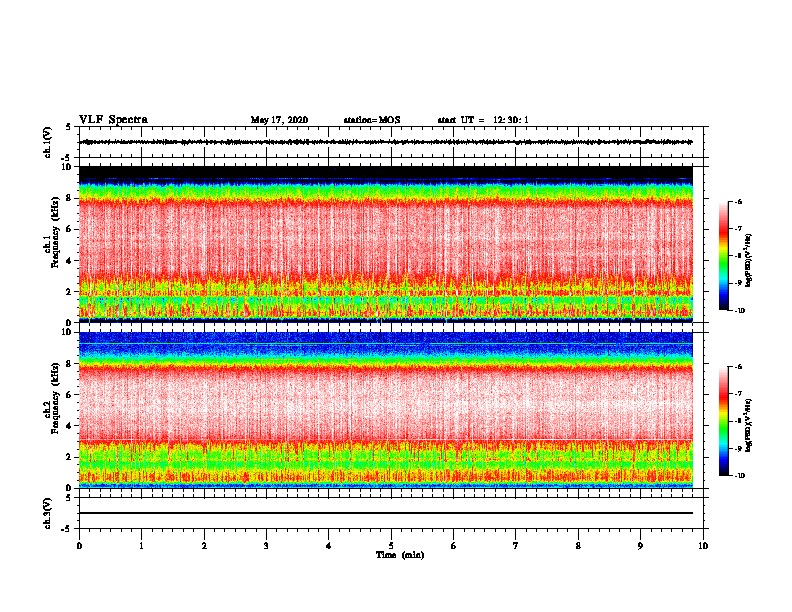This screenshot has height=612, width=792.
Task: Click the ch.2 color scale bar
Action: [x=723, y=421]
